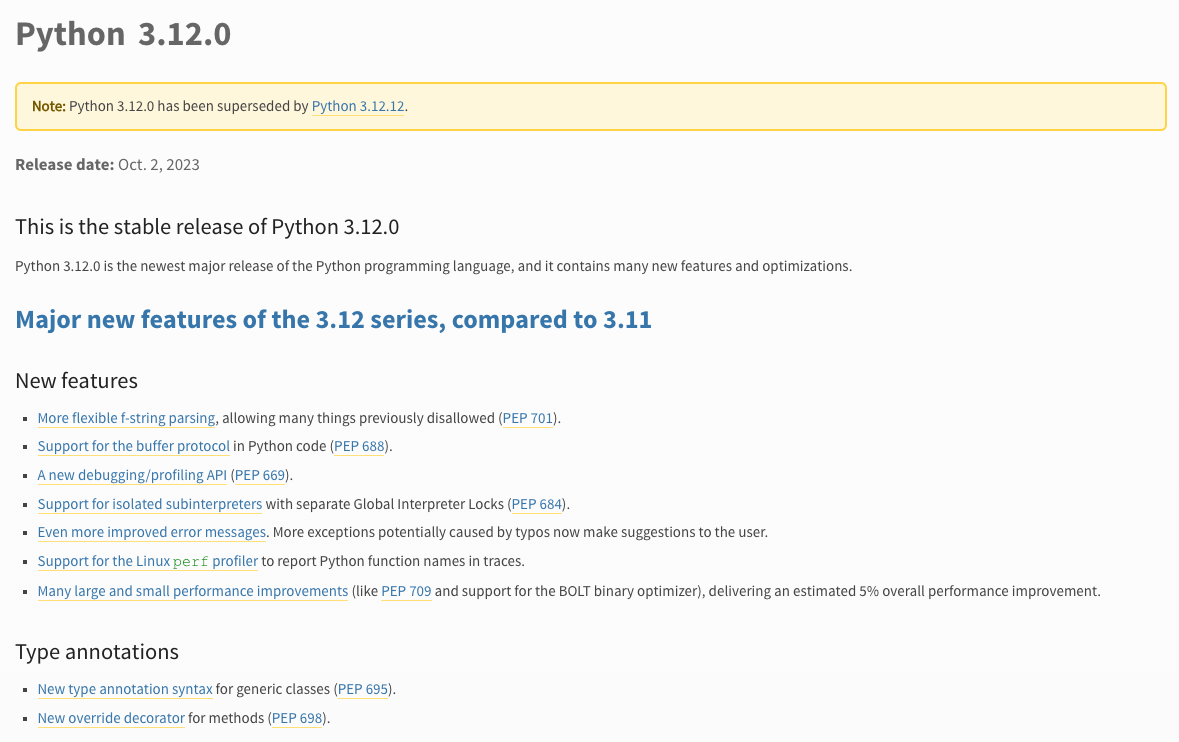Open the PEP 688 link
Viewport: 1179px width, 742px height.
tap(360, 446)
